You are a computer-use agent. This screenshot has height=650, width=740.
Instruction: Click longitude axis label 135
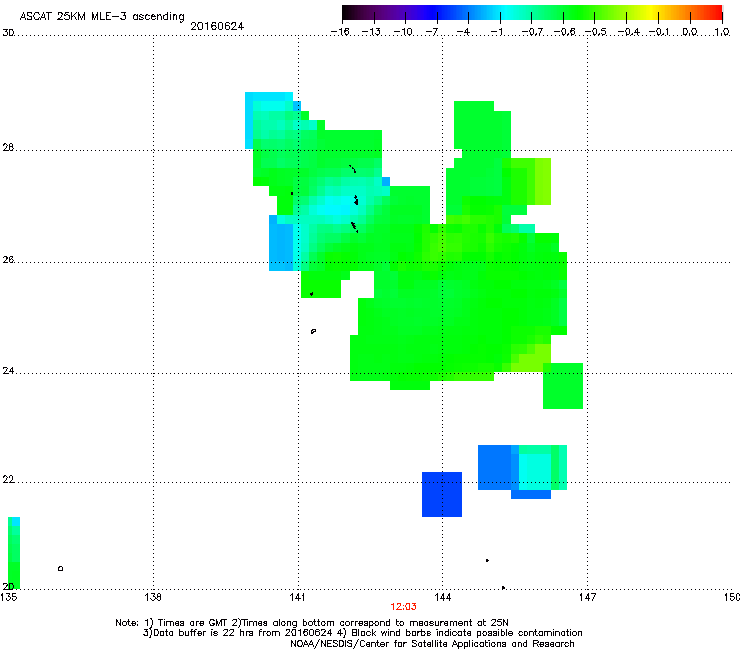[8, 597]
